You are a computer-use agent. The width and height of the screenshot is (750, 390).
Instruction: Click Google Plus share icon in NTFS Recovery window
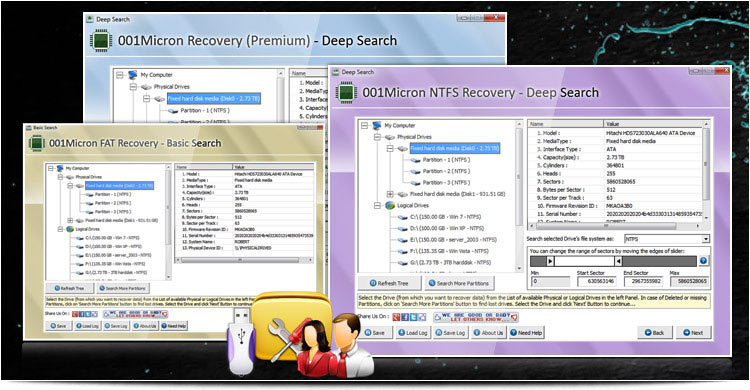pos(396,317)
